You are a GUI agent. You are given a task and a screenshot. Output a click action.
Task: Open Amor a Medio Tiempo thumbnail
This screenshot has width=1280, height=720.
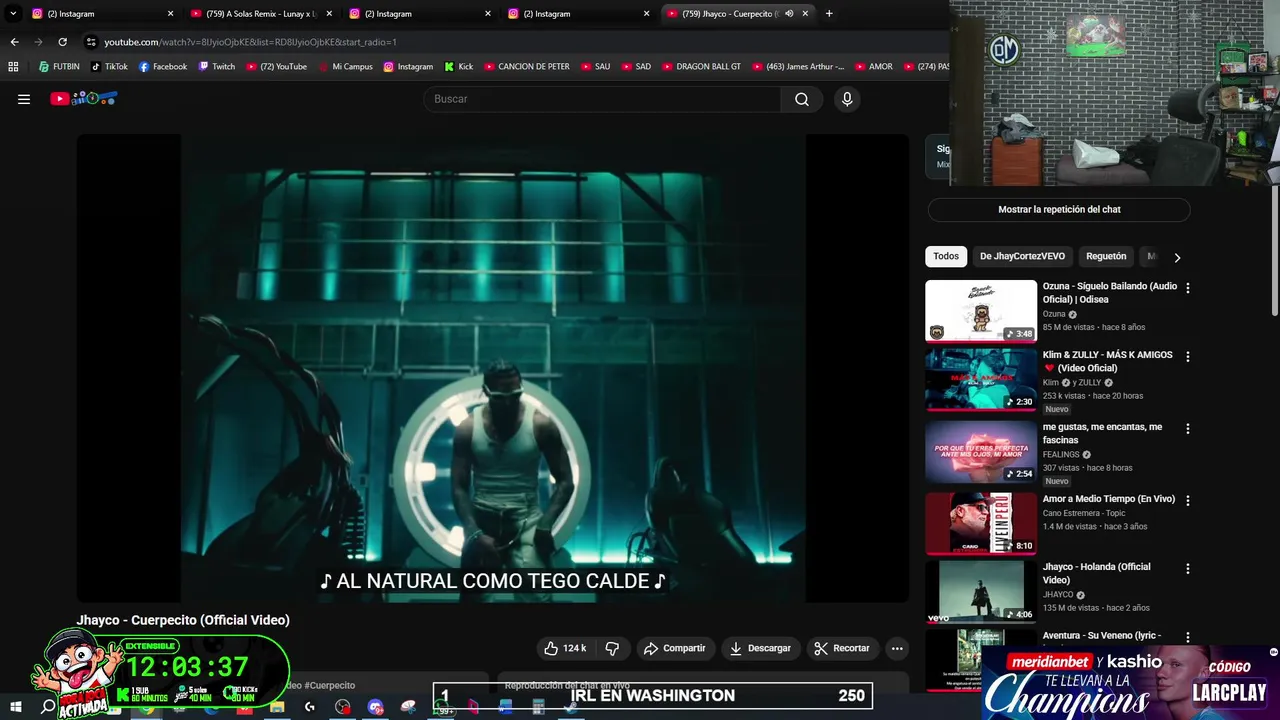coord(981,523)
